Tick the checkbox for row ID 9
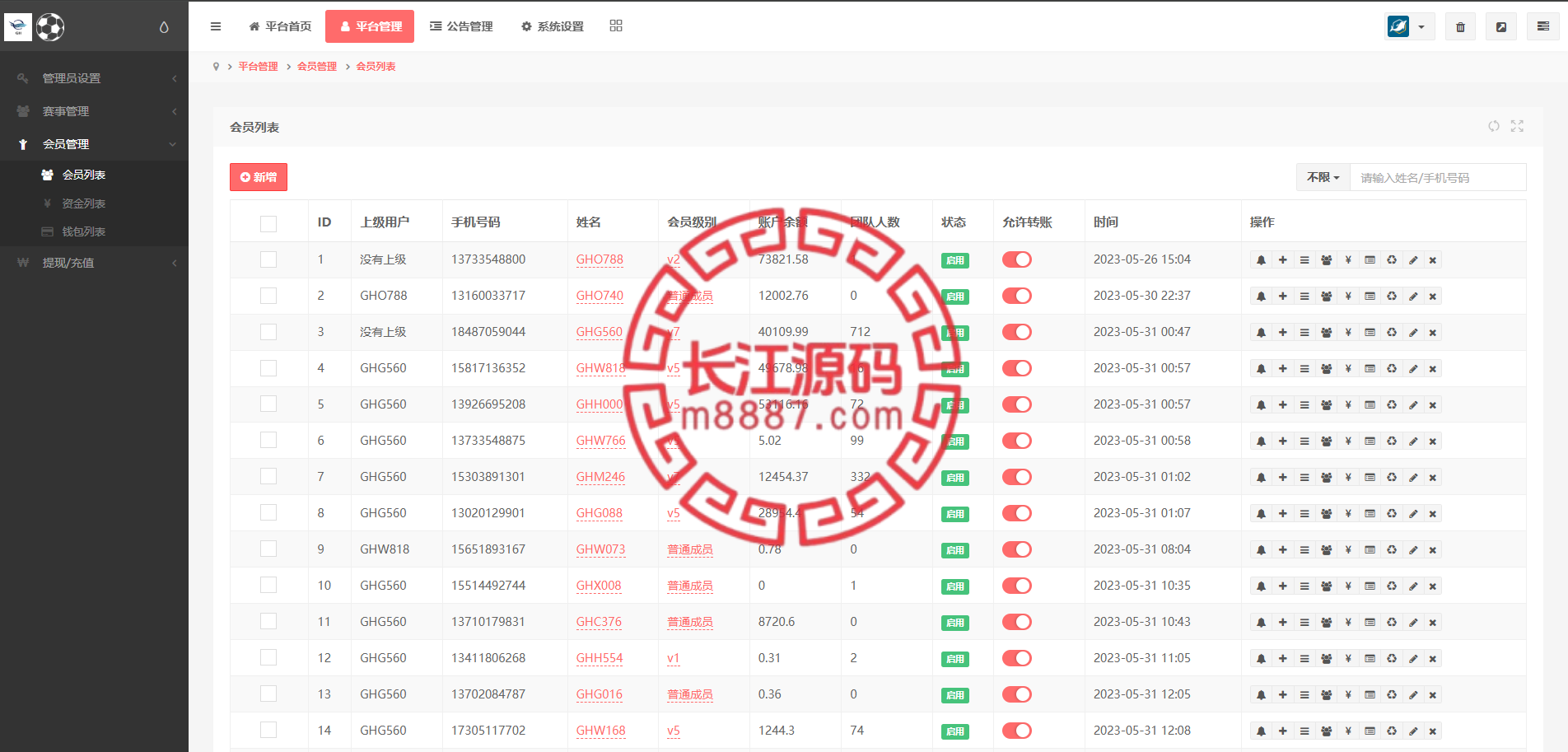This screenshot has width=1568, height=752. click(x=268, y=549)
